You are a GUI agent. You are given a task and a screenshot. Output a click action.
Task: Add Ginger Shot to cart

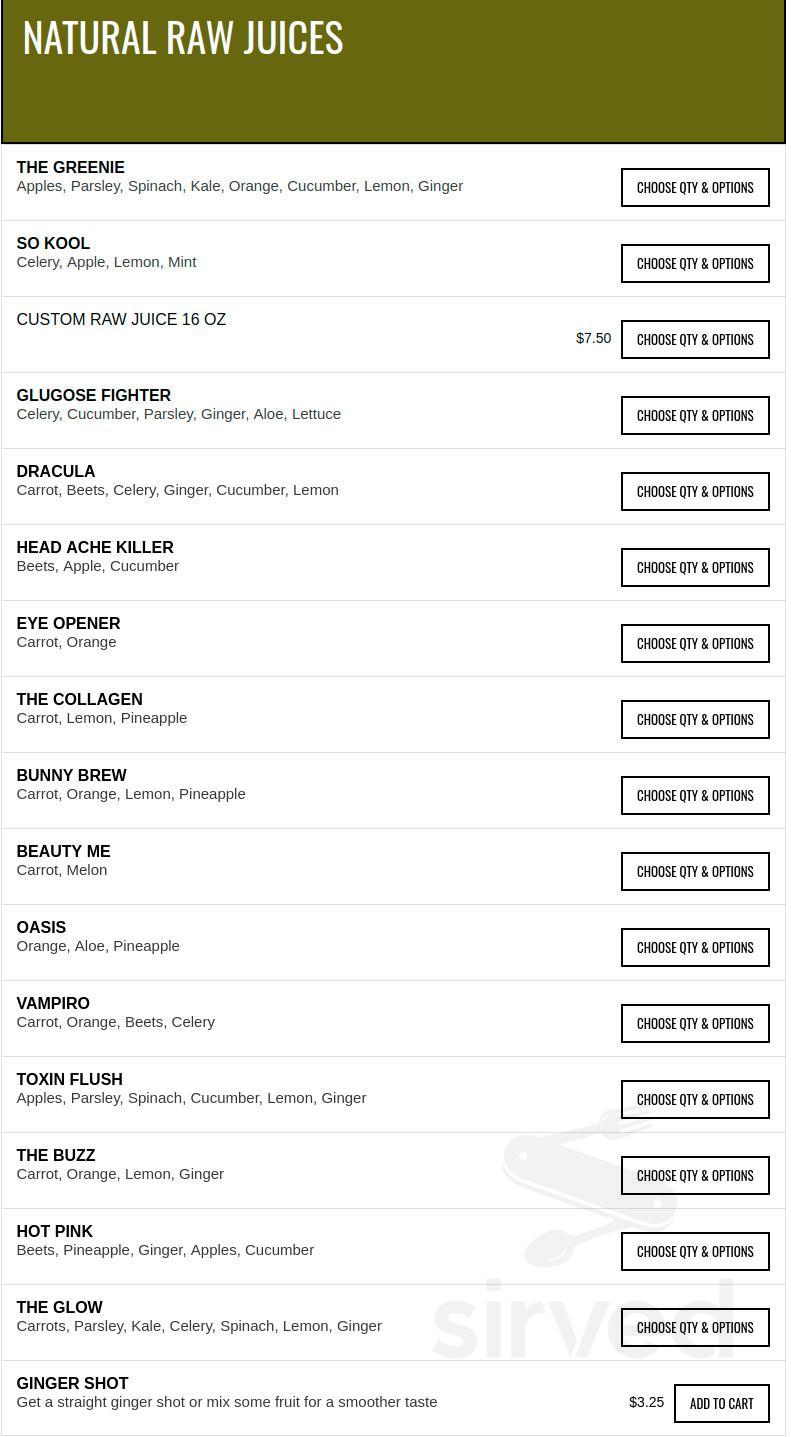point(721,1404)
